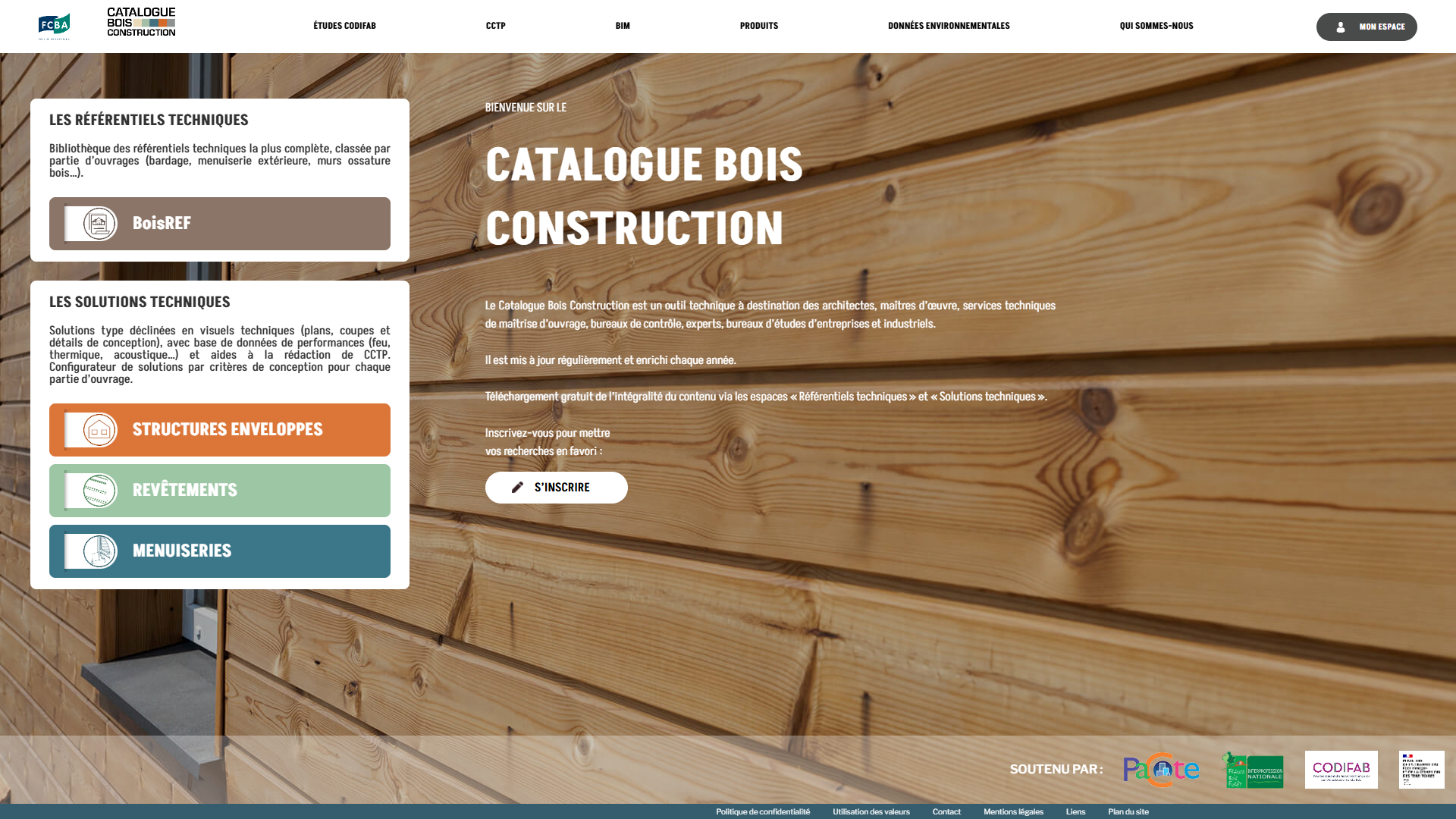The width and height of the screenshot is (1456, 819).
Task: Click the user icon in Mon Espace
Action: pyautogui.click(x=1341, y=27)
